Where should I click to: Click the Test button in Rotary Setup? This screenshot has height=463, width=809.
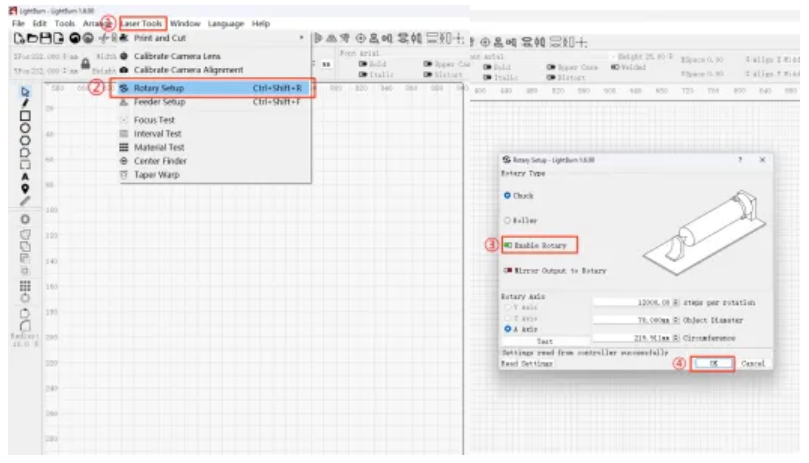click(x=545, y=341)
